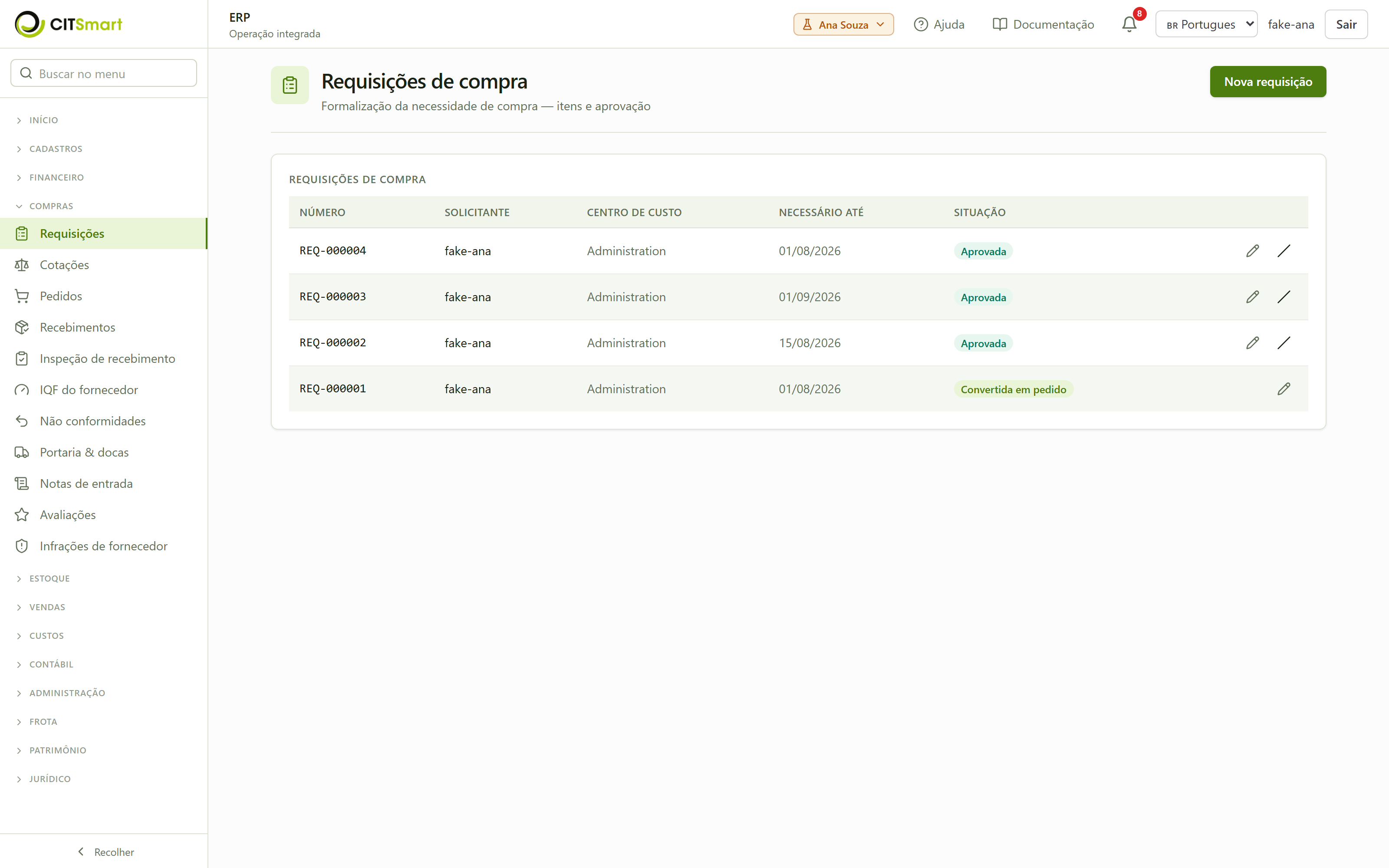Open Ajuda help from the top bar
The height and width of the screenshot is (868, 1389).
coord(939,24)
